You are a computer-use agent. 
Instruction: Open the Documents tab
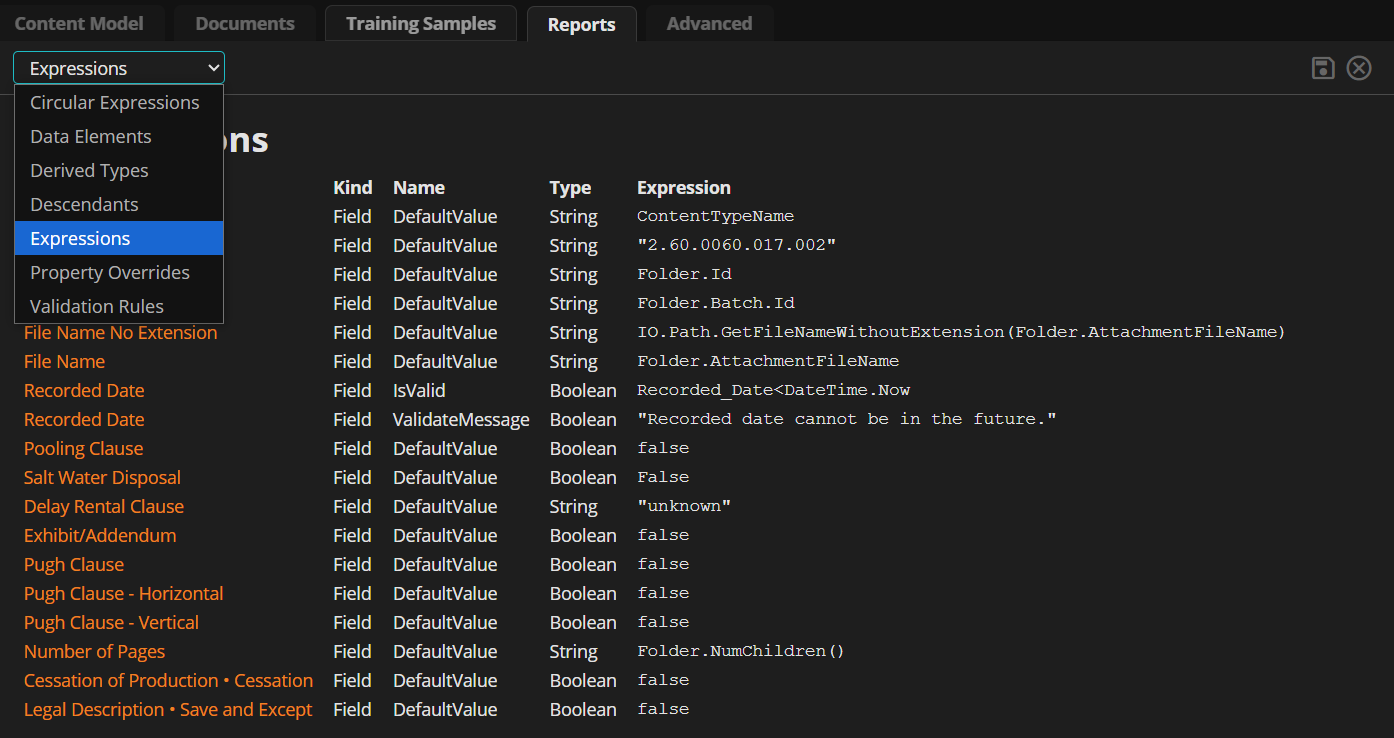pos(245,24)
